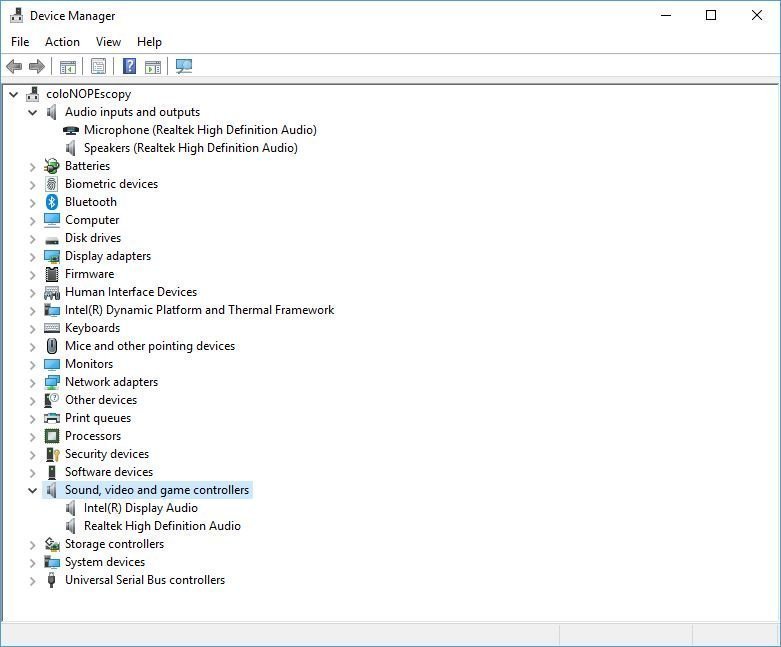The width and height of the screenshot is (781, 647).
Task: Click the blue Help question-mark icon
Action: 130,66
